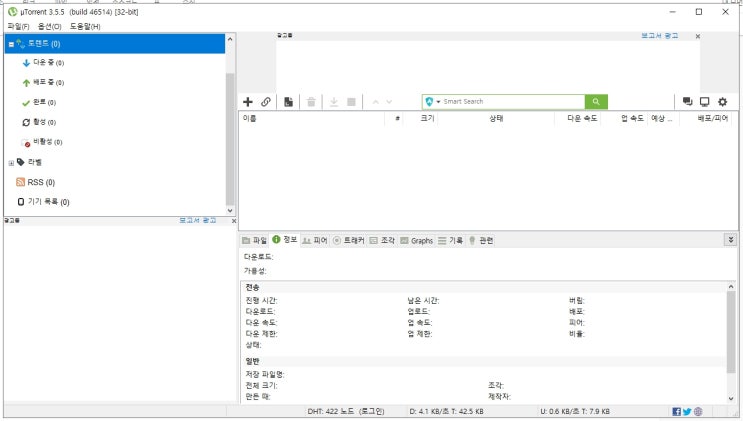Screen dimensions: 743x421
Task: Click the Add Torrent plus icon
Action: [247, 102]
